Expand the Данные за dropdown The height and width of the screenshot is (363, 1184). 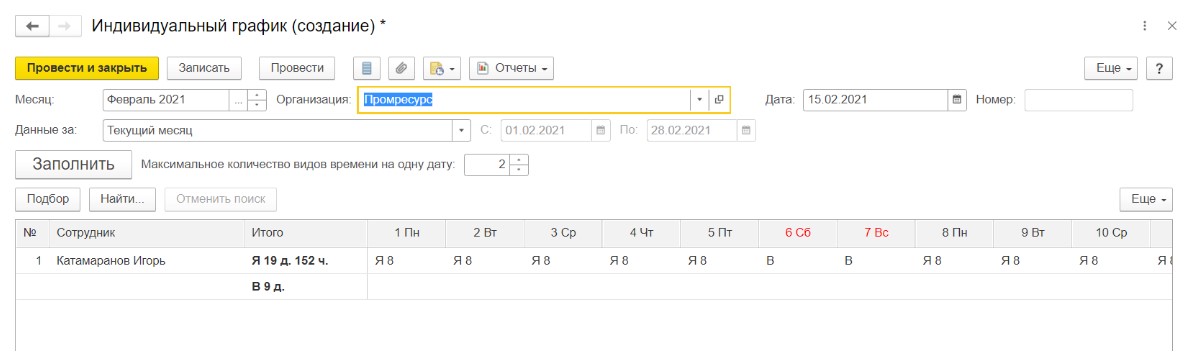pos(462,131)
